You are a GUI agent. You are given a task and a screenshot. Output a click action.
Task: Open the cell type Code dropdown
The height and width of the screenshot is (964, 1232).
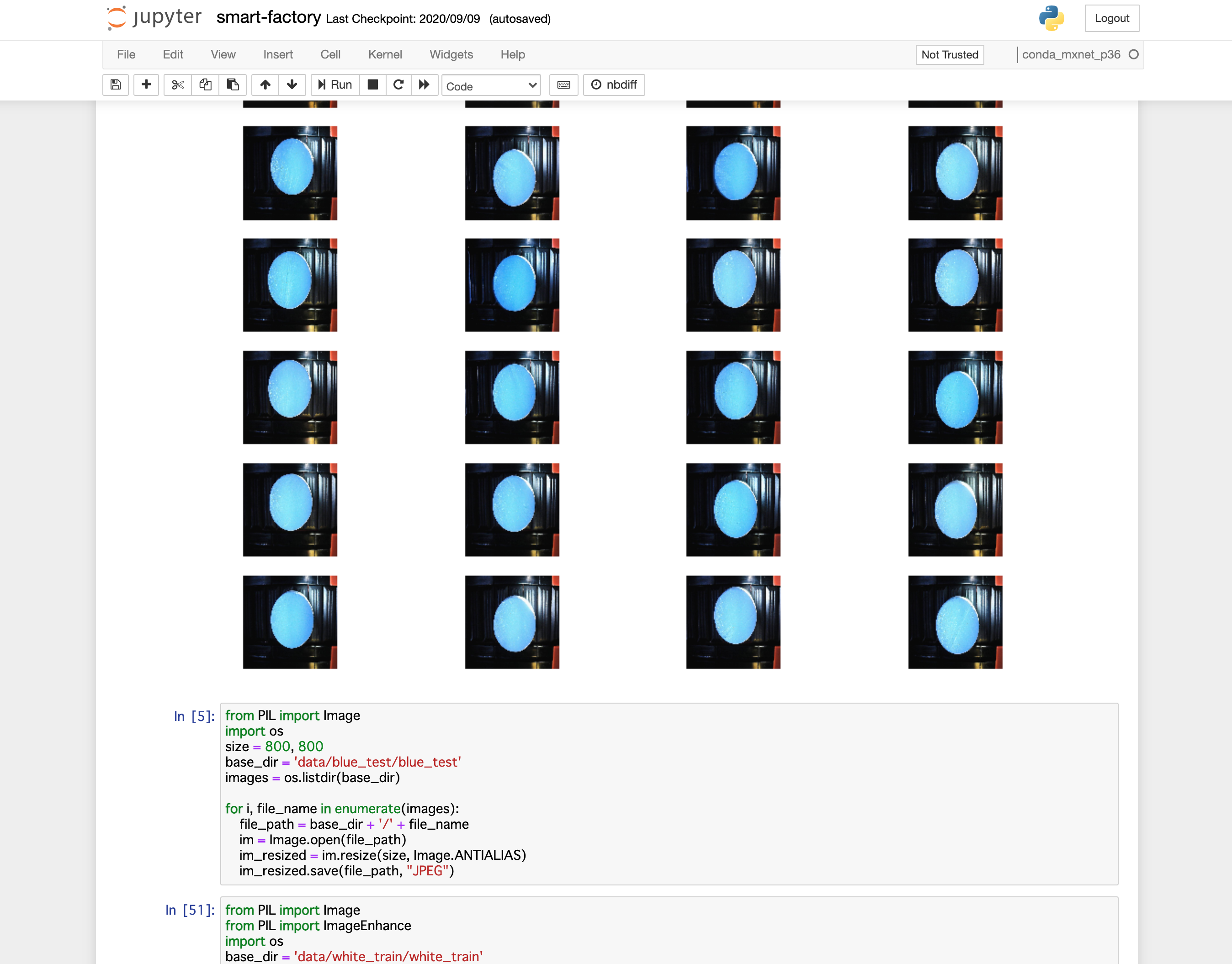pyautogui.click(x=491, y=86)
